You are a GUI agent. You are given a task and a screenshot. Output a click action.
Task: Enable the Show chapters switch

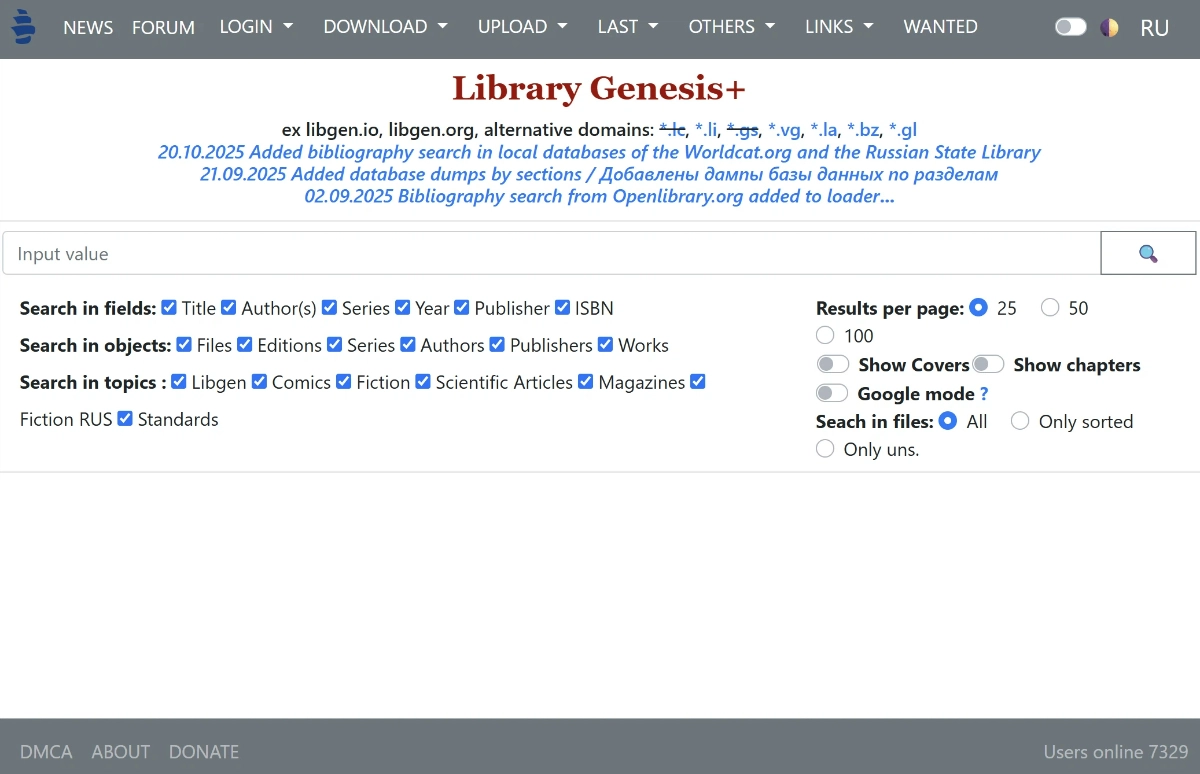[988, 365]
